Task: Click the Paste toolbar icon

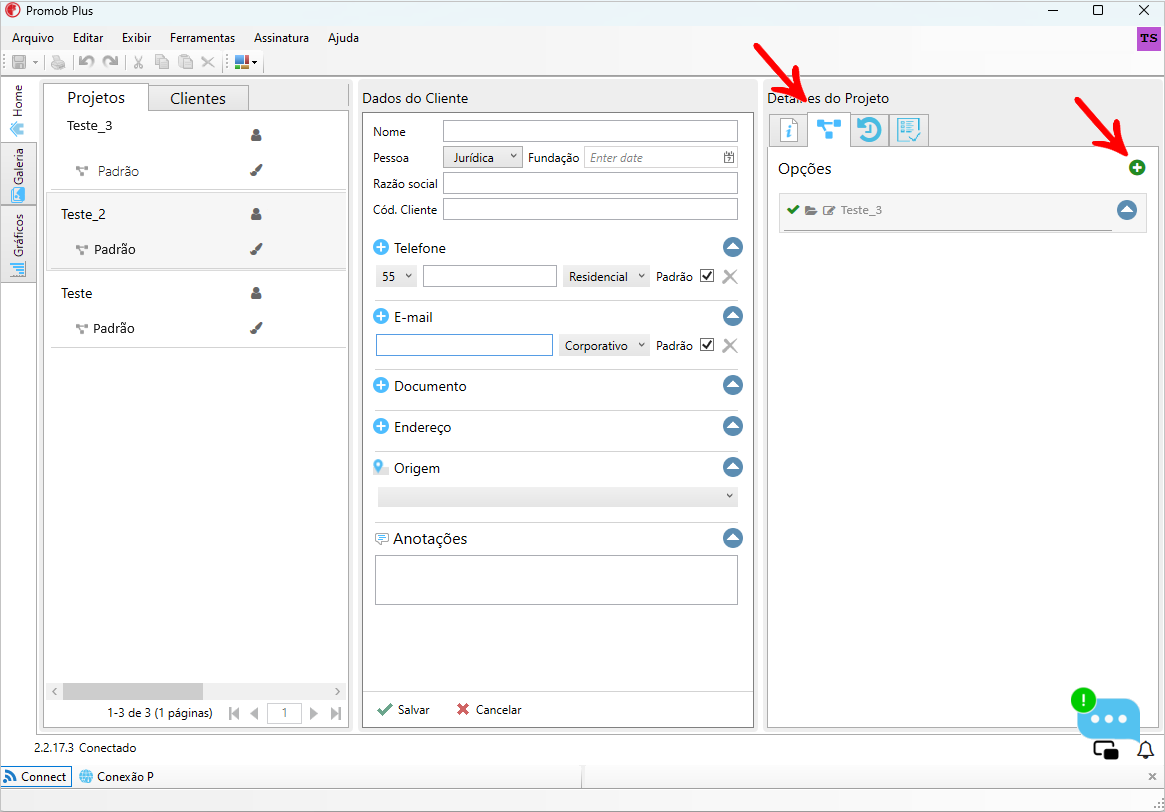Action: click(x=185, y=62)
